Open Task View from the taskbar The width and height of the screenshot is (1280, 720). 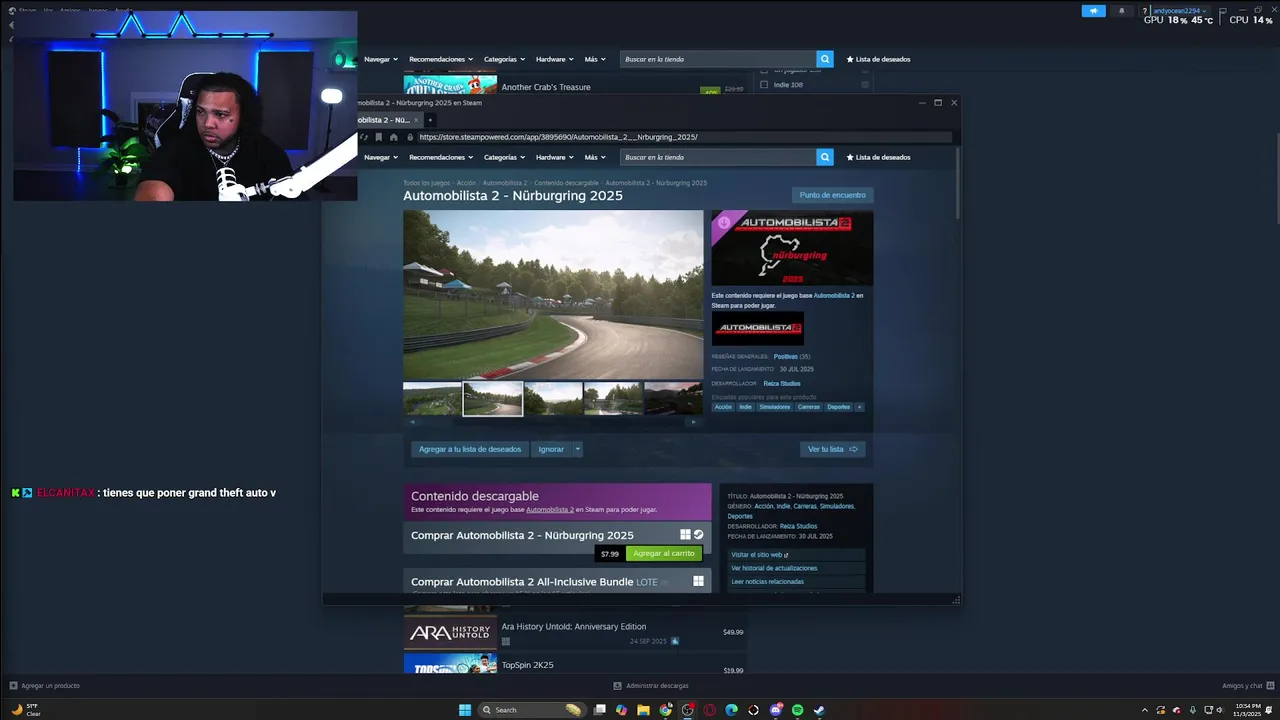point(599,710)
